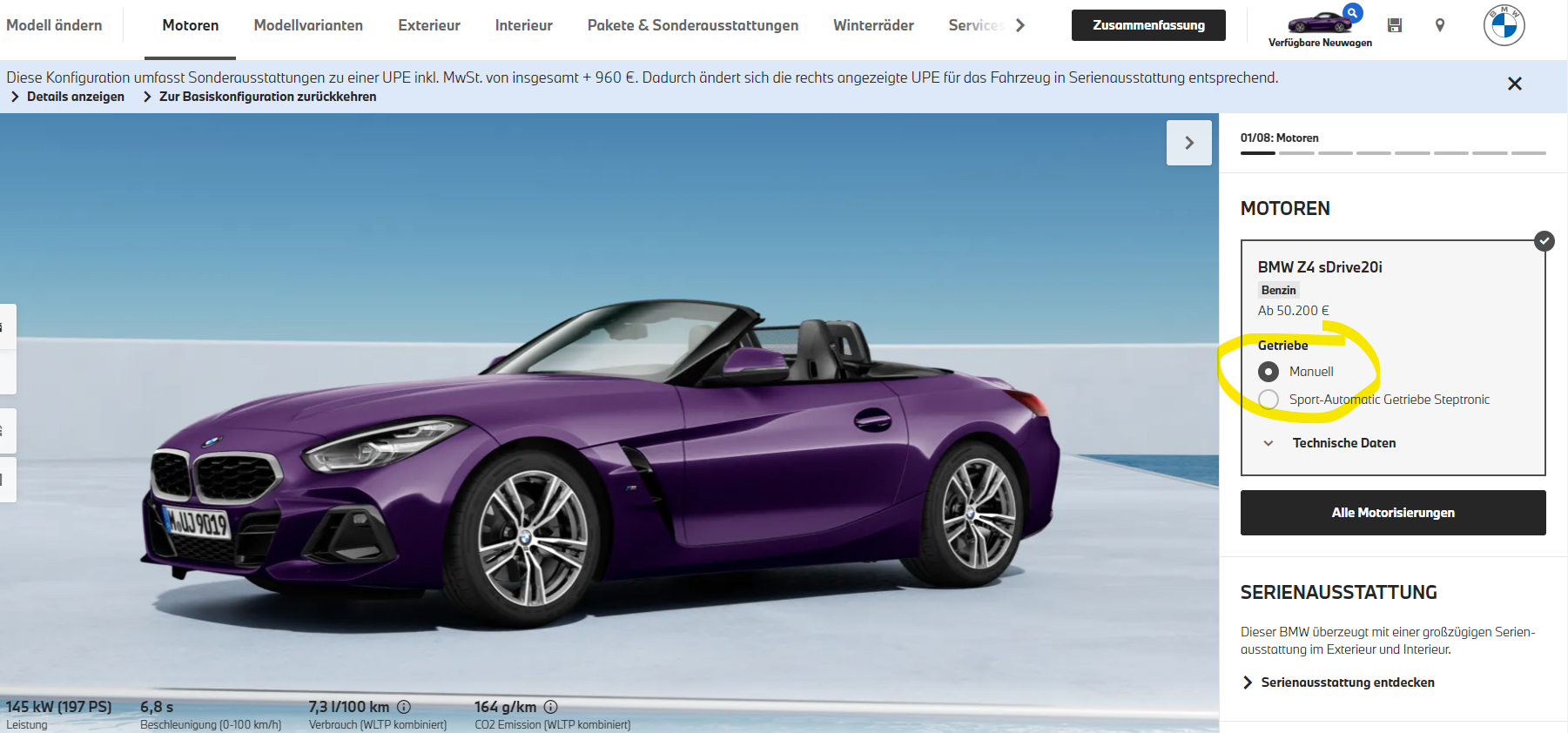Click the first step progress segment
The width and height of the screenshot is (1568, 733).
tap(1258, 153)
